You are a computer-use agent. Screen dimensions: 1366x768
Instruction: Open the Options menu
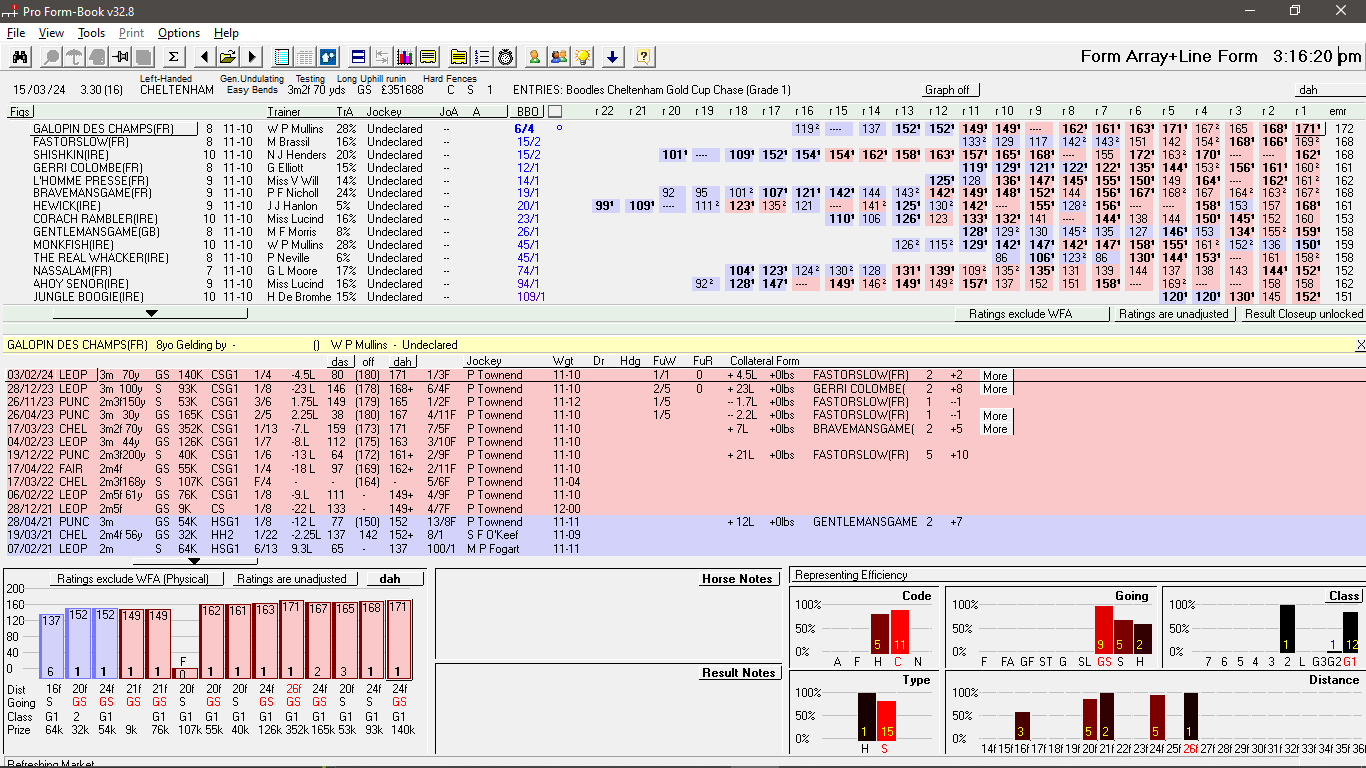pyautogui.click(x=180, y=32)
